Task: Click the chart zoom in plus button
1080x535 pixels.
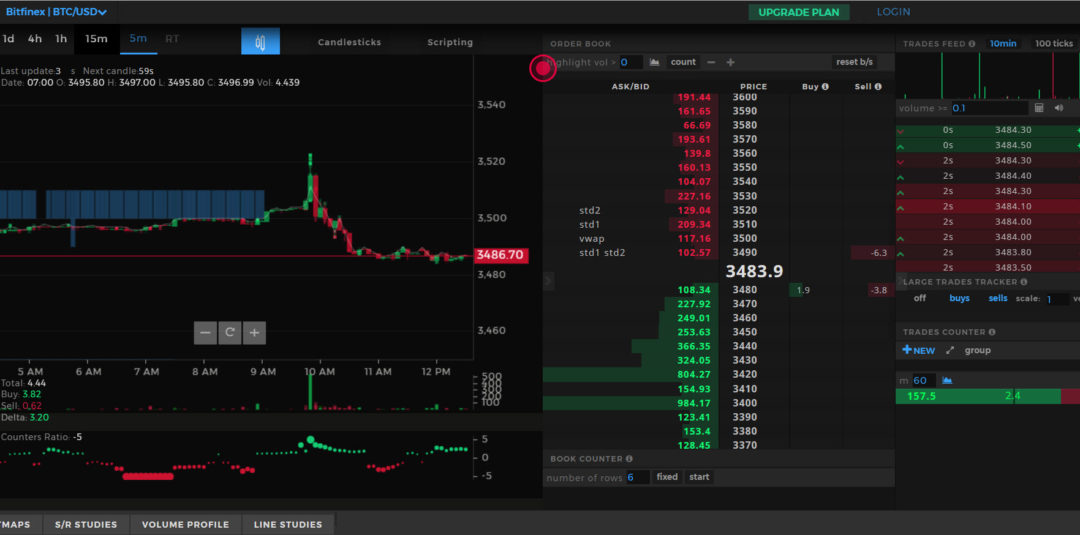Action: coord(255,333)
